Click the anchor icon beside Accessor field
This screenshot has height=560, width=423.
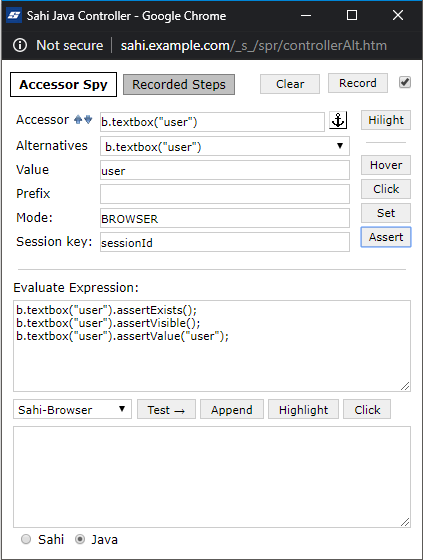point(338,121)
